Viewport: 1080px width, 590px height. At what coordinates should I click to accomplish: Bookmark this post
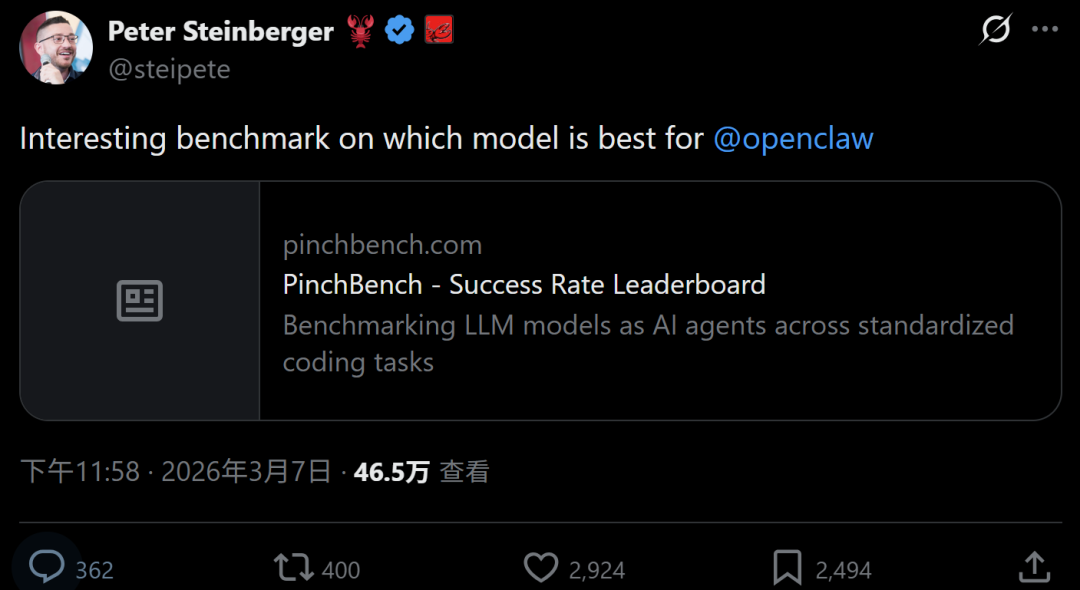787,568
